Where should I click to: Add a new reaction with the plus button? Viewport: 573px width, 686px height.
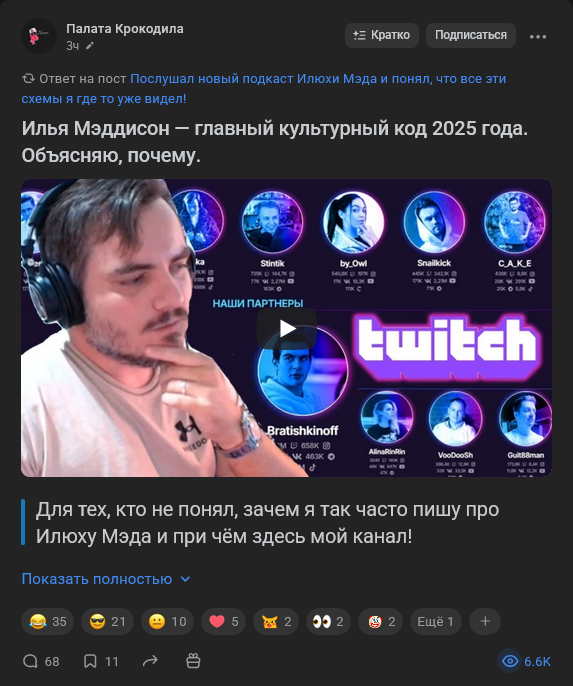tap(485, 621)
